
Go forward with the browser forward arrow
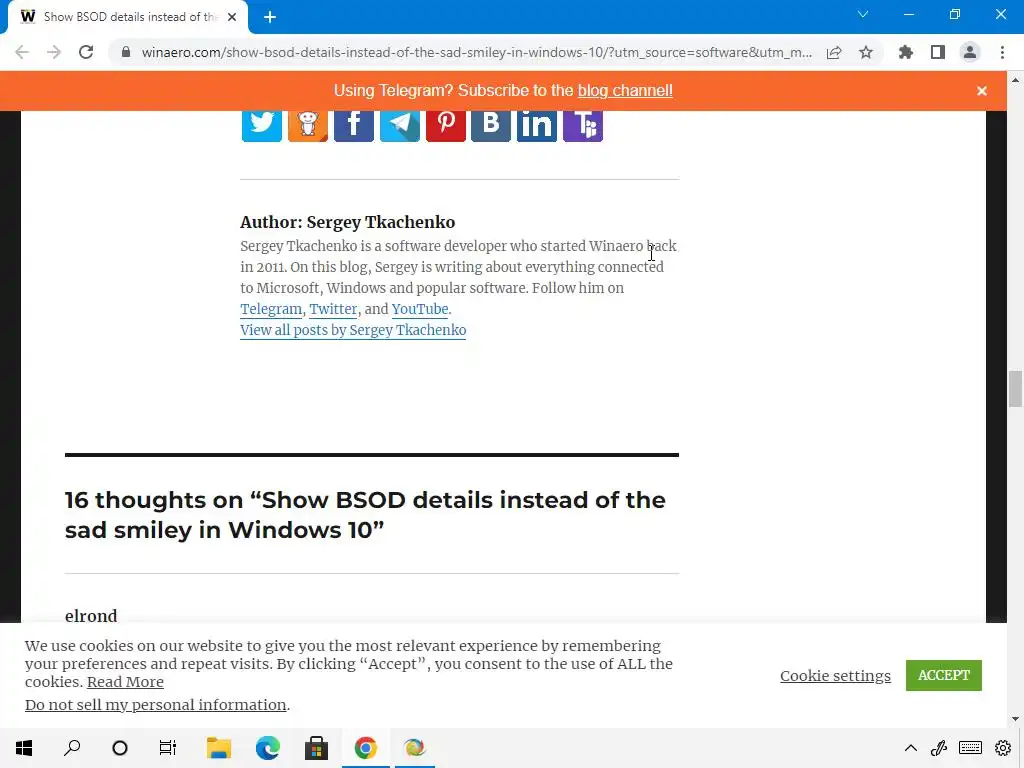pyautogui.click(x=54, y=52)
